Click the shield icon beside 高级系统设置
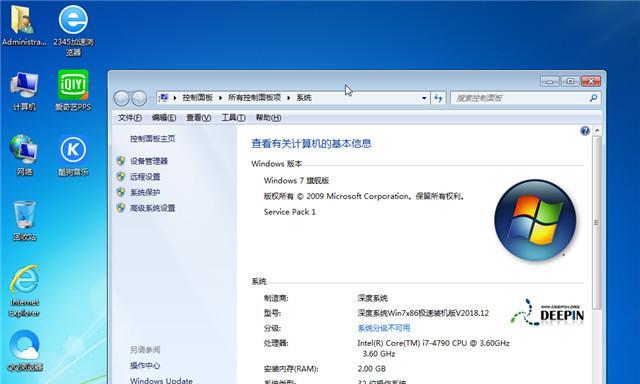Image resolution: width=640 pixels, height=384 pixels. click(x=121, y=208)
